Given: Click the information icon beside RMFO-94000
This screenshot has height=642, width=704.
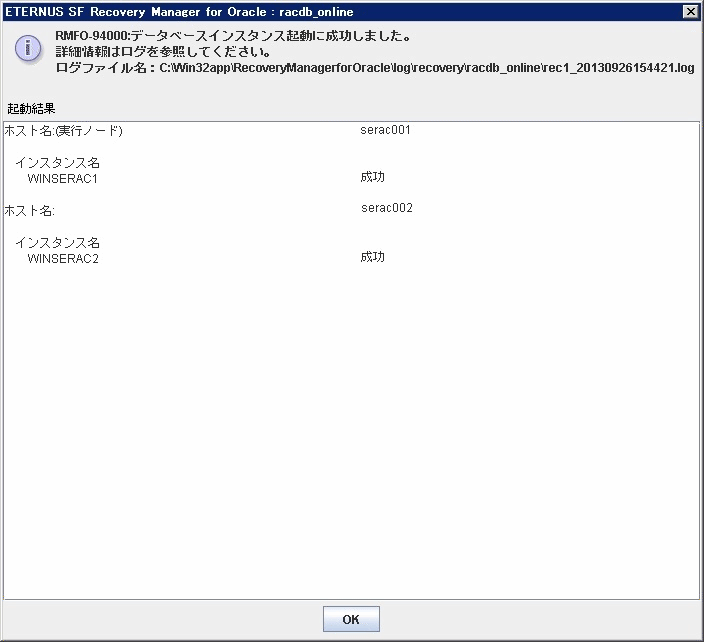Looking at the screenshot, I should 28,48.
